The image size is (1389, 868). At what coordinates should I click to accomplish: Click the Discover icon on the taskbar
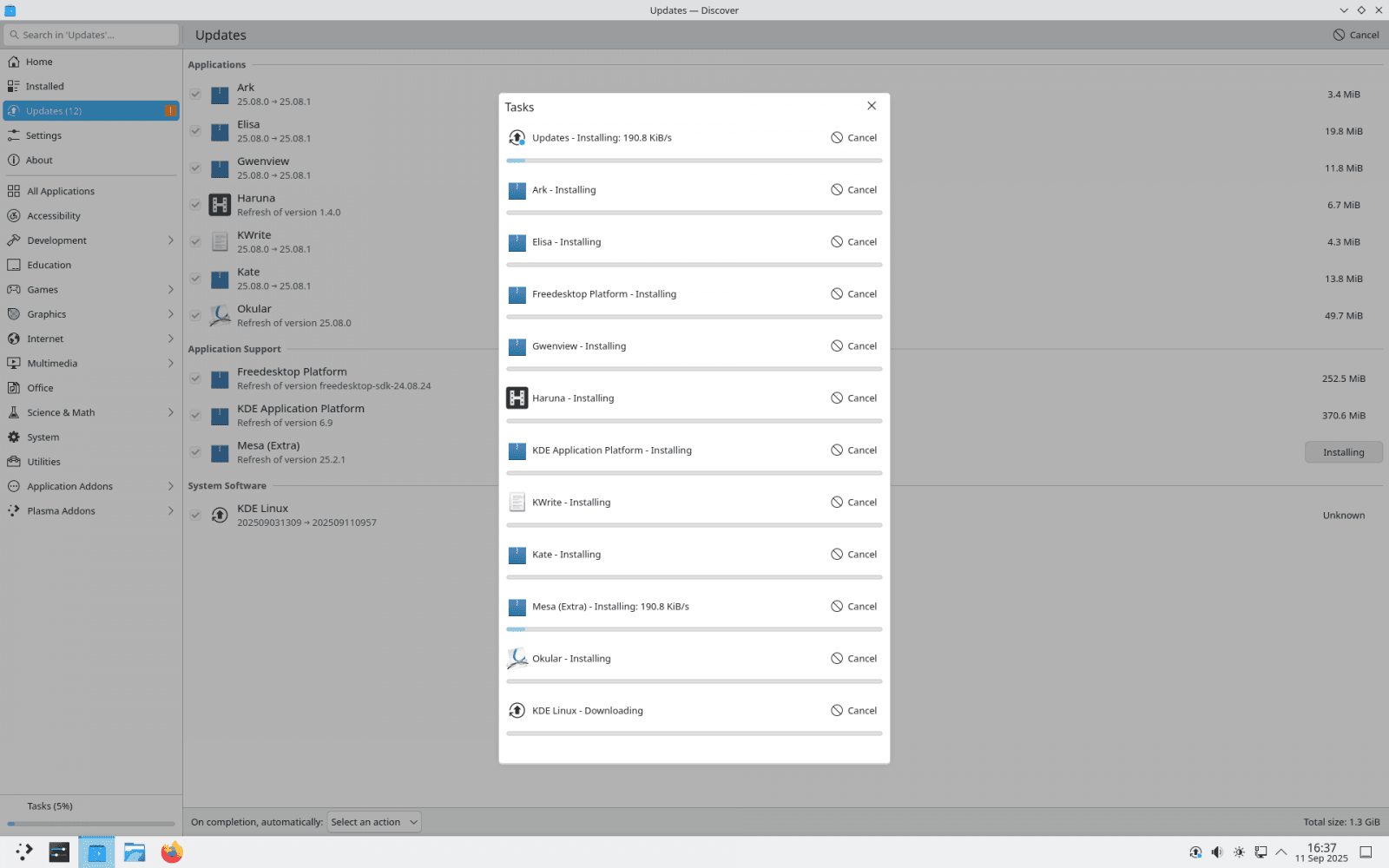click(x=96, y=852)
